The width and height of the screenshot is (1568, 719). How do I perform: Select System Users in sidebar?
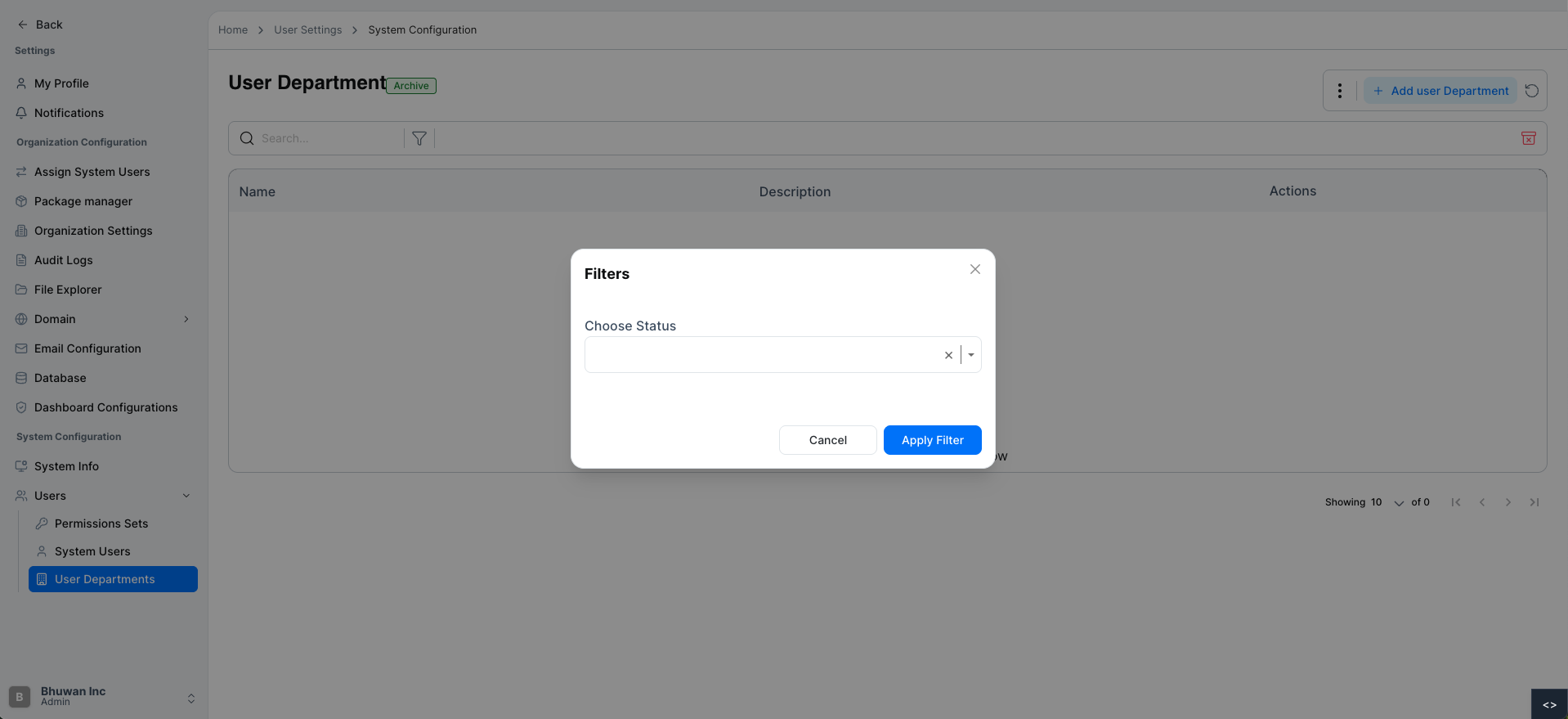pos(92,551)
